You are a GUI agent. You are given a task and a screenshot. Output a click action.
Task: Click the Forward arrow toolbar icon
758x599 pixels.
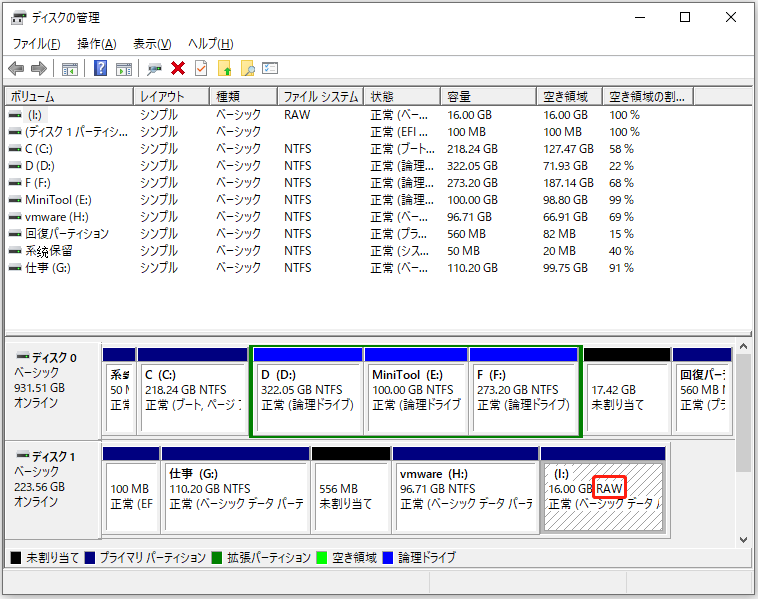coord(39,69)
